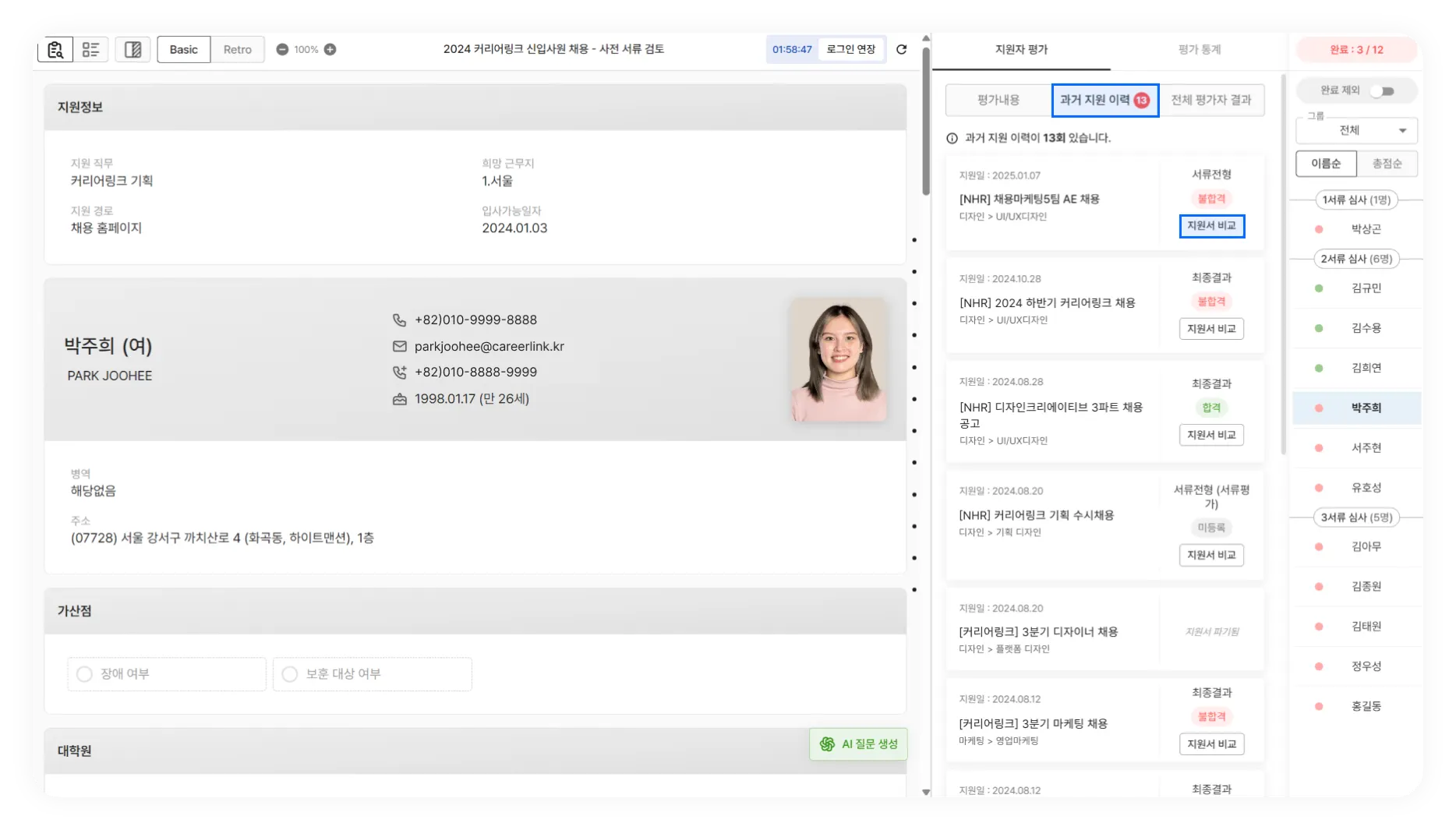This screenshot has width=1456, height=830.
Task: Select the document search view icon
Action: coord(55,49)
